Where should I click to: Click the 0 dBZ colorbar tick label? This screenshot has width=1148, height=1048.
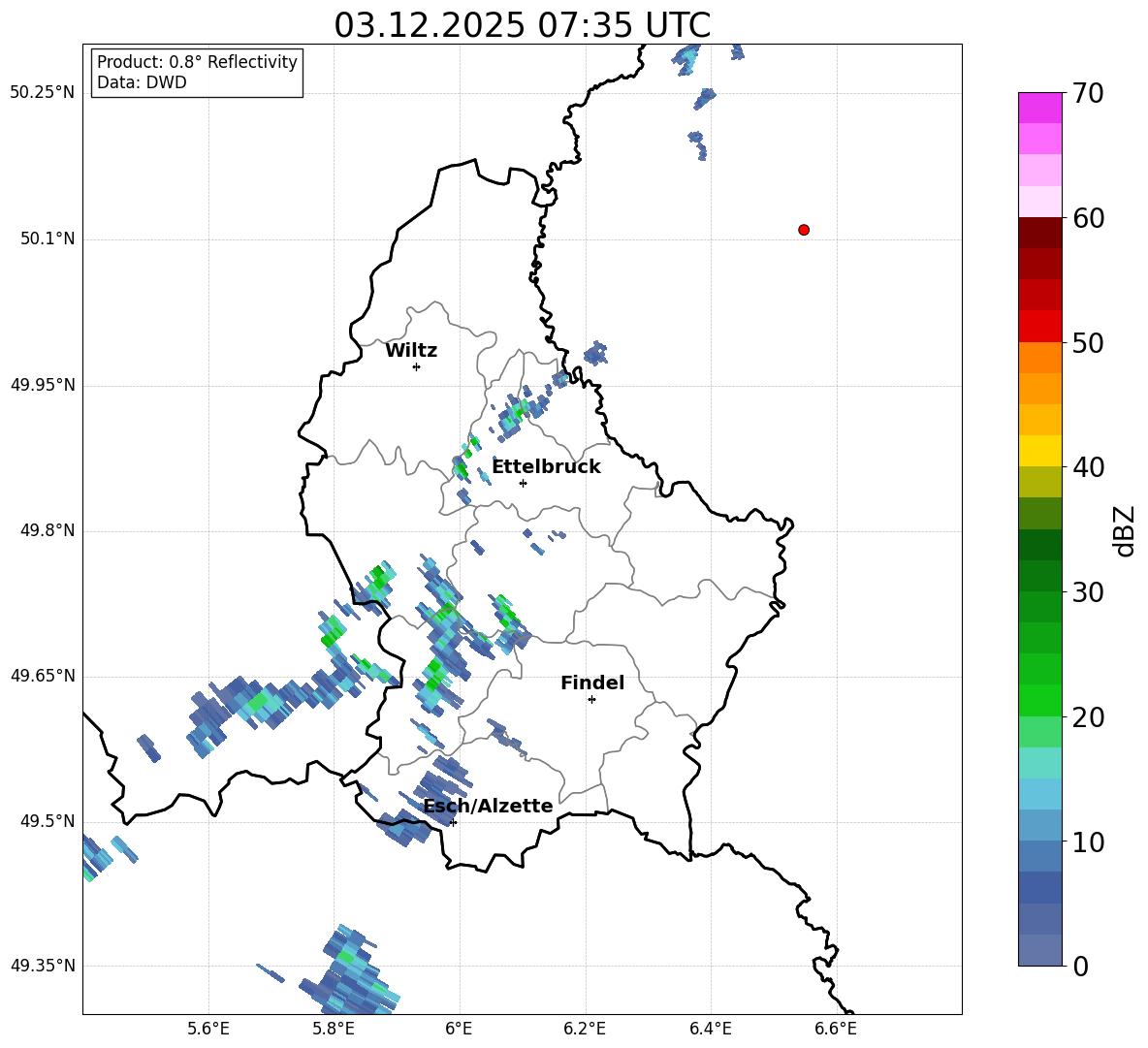tap(1080, 966)
